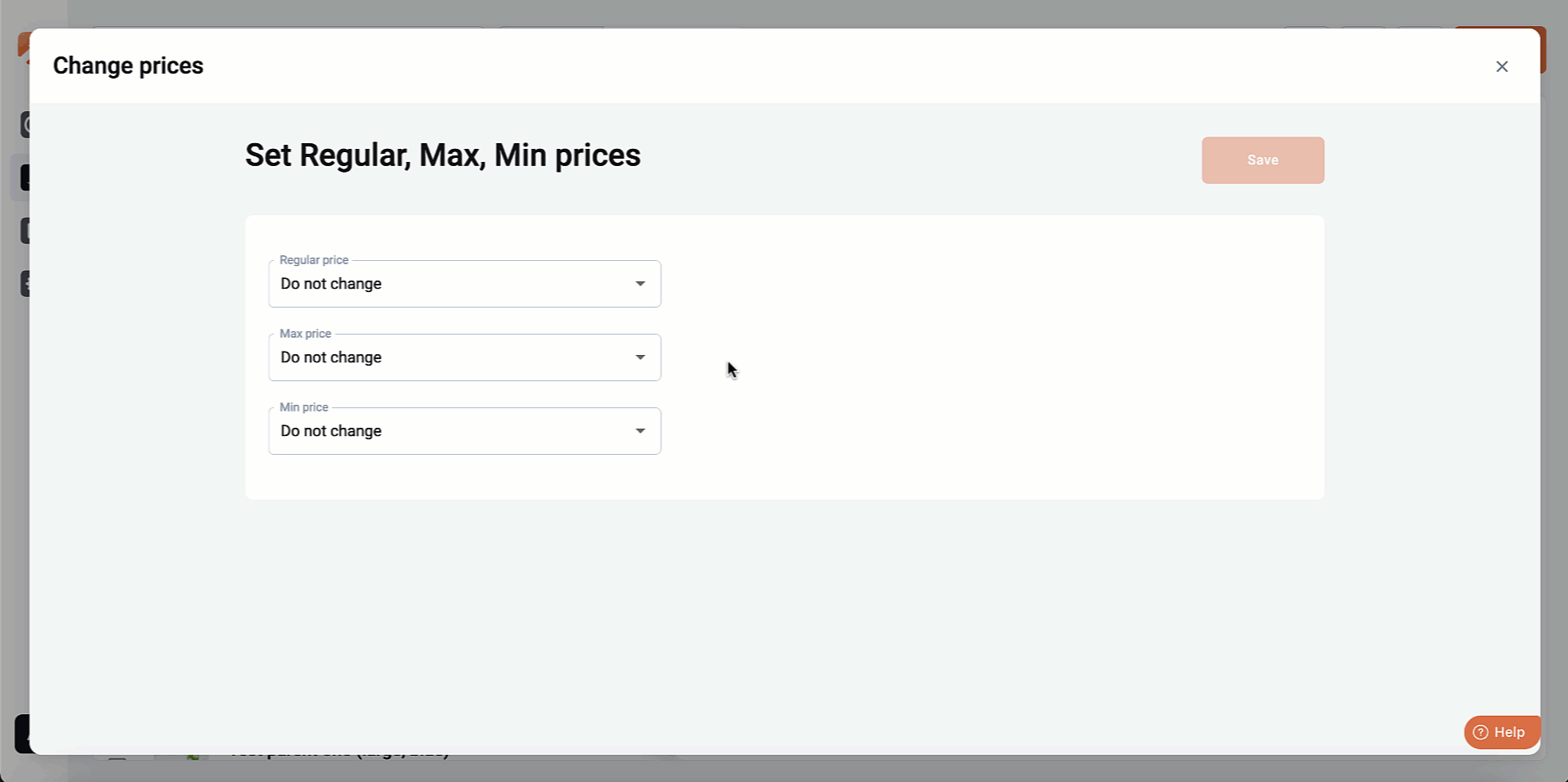The height and width of the screenshot is (782, 1568).
Task: Open the Help widget
Action: click(x=1502, y=732)
